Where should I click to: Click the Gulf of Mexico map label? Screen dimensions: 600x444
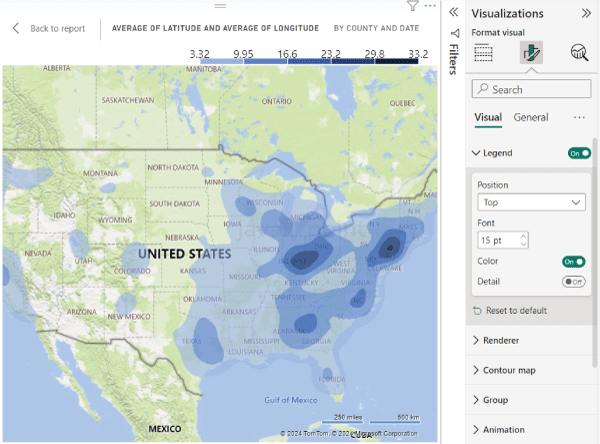[x=291, y=400]
